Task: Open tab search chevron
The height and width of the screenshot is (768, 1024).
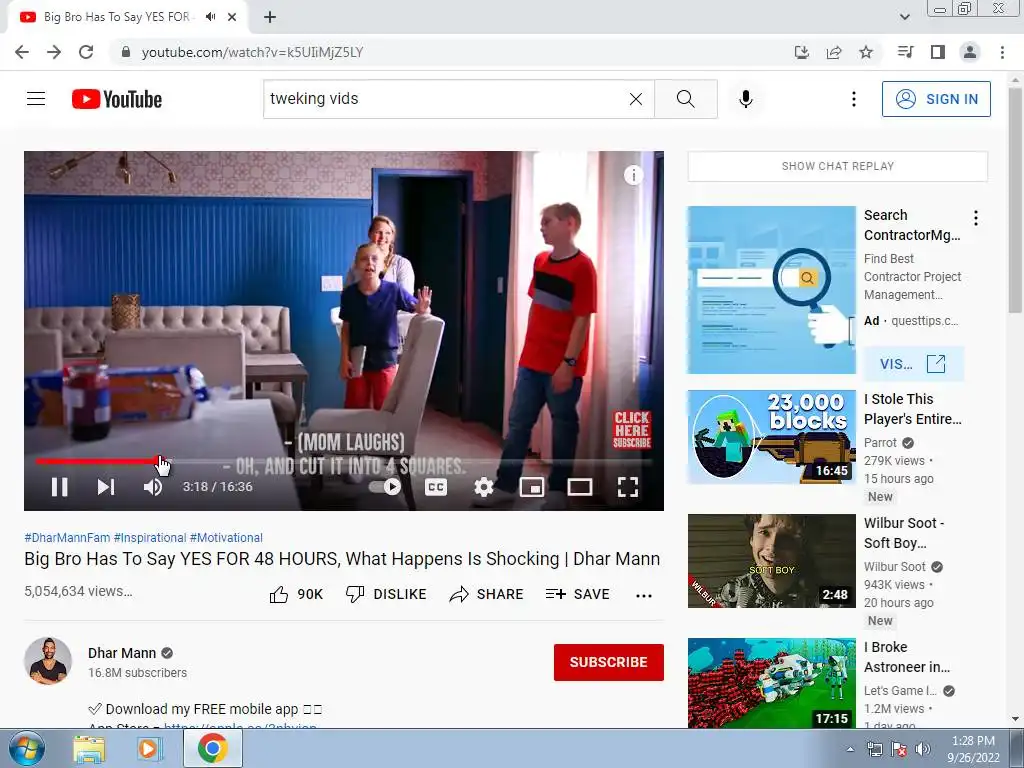Action: pyautogui.click(x=904, y=17)
